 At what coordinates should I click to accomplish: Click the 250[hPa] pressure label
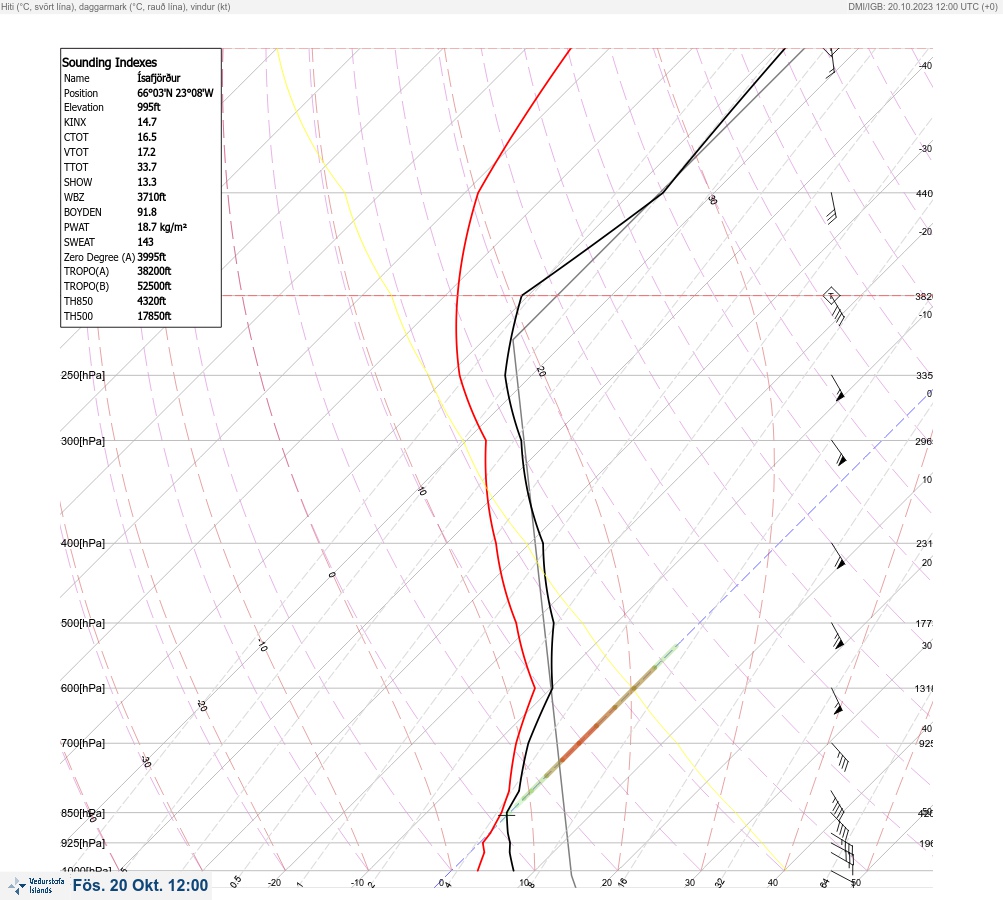point(83,375)
